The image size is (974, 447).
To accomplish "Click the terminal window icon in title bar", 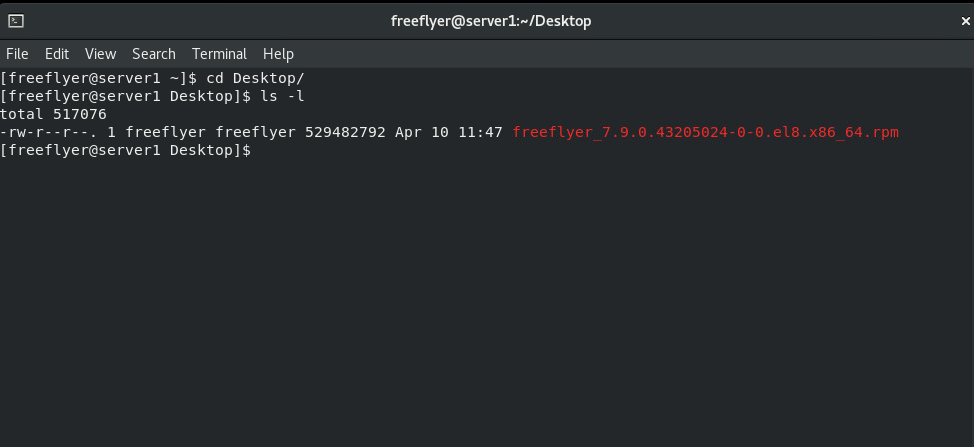I will pos(16,21).
